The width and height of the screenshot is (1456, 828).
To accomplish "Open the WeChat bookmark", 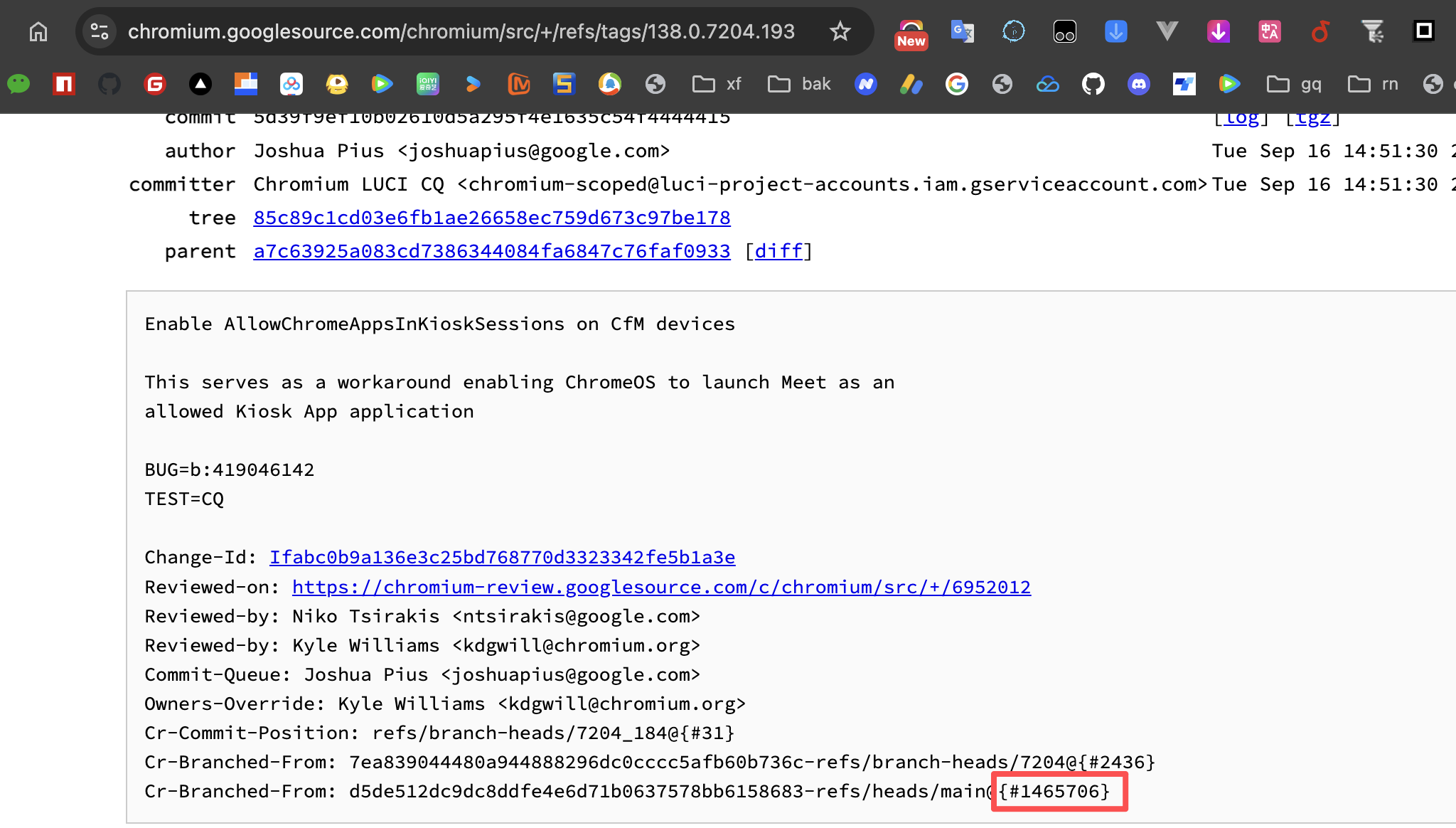I will (18, 84).
